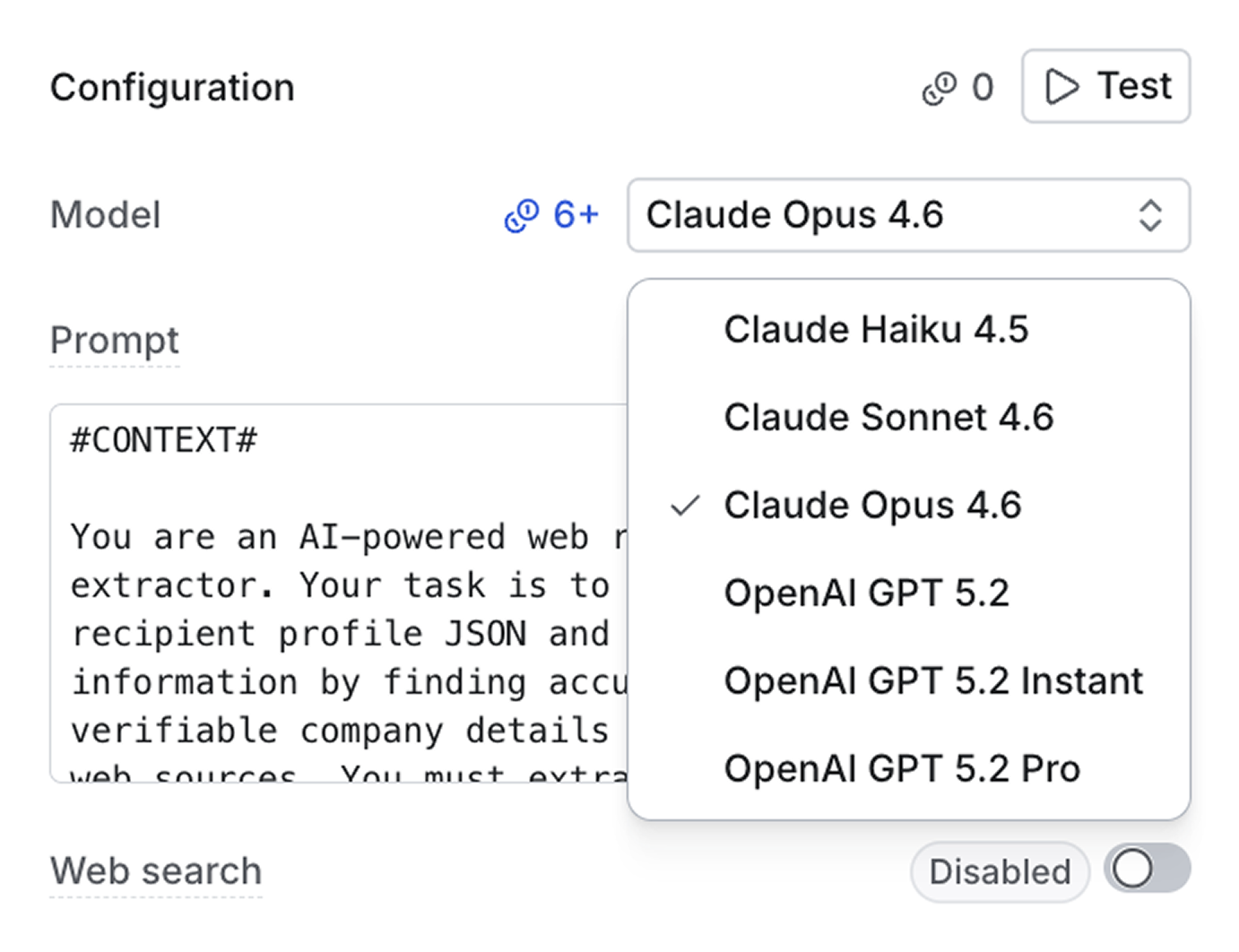The width and height of the screenshot is (1239, 952).
Task: Click the underlined Web search label
Action: click(156, 871)
